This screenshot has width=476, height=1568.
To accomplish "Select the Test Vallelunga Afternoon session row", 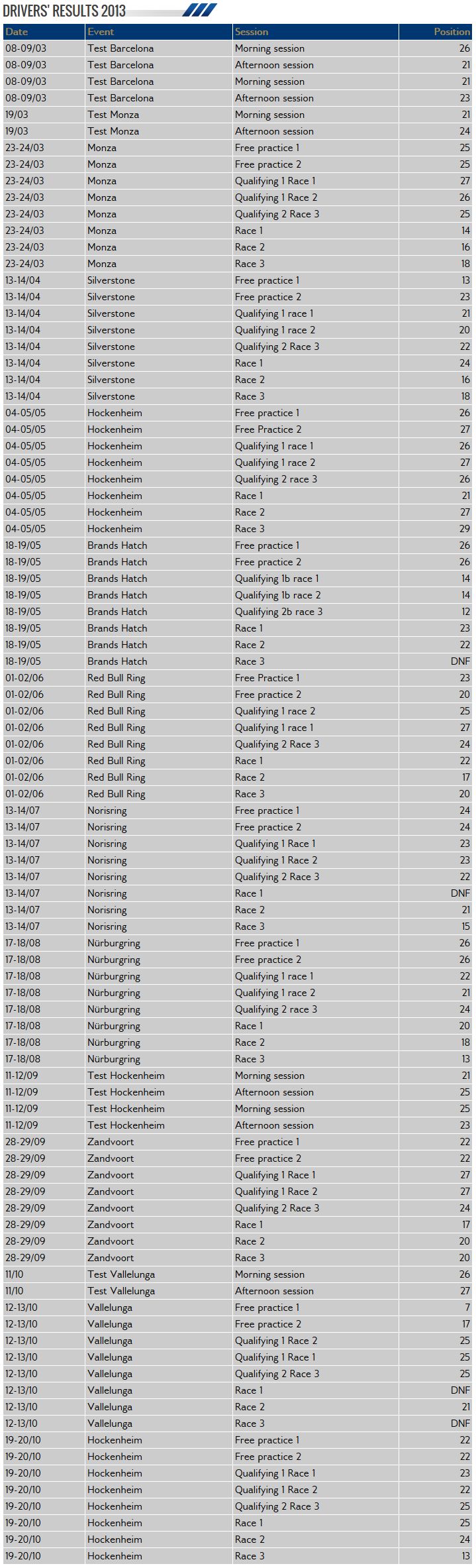I will [238, 1291].
